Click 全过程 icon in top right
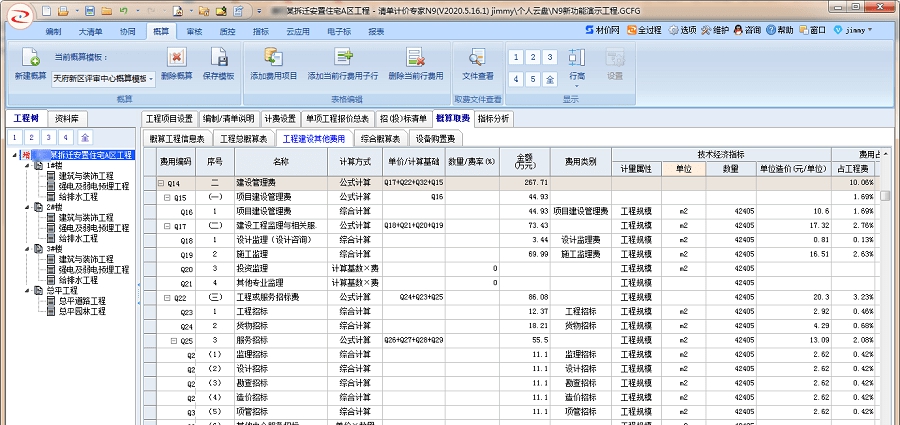Image resolution: width=900 pixels, height=425 pixels. (644, 30)
